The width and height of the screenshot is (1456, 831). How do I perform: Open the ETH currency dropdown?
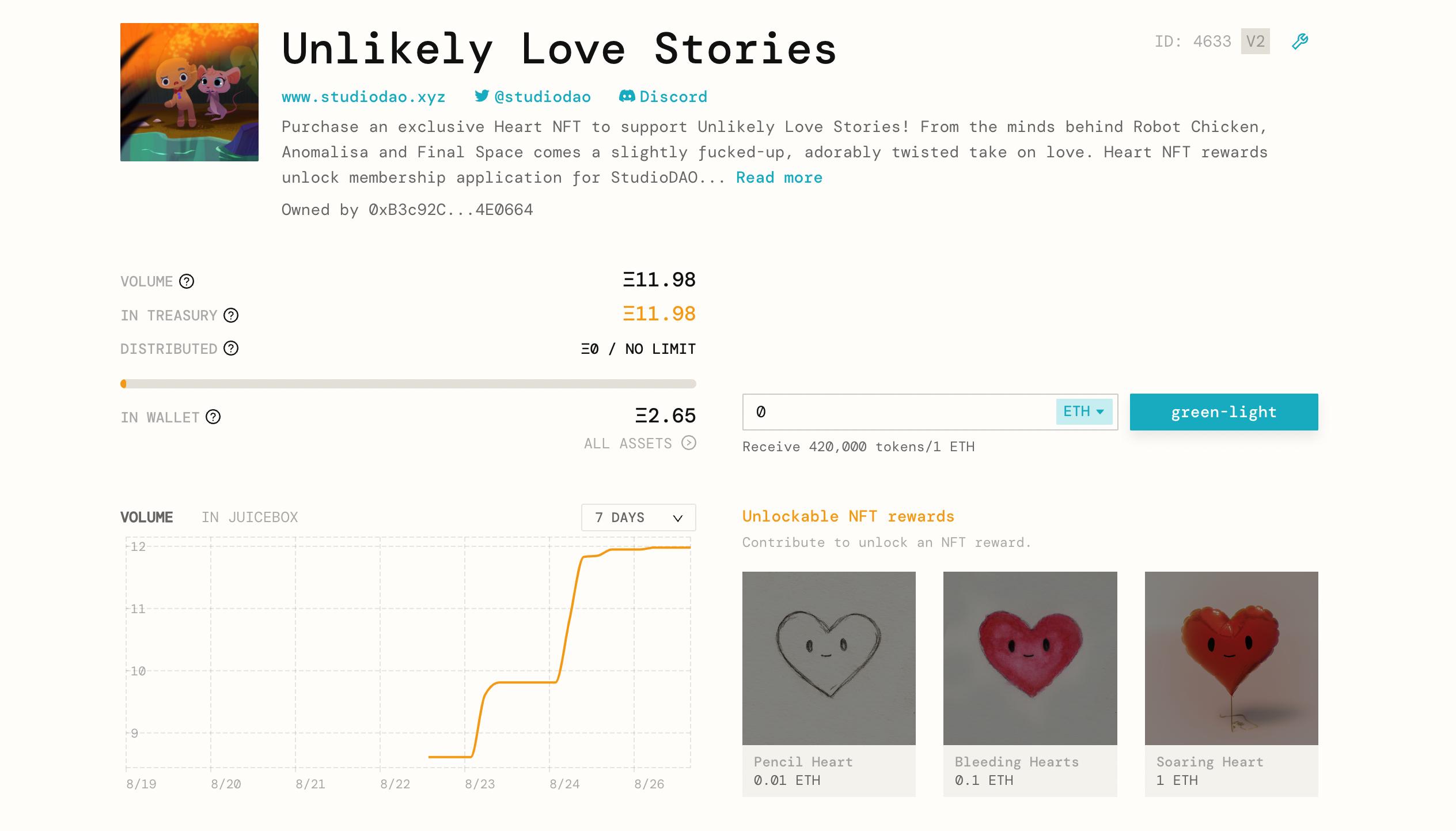[1083, 411]
